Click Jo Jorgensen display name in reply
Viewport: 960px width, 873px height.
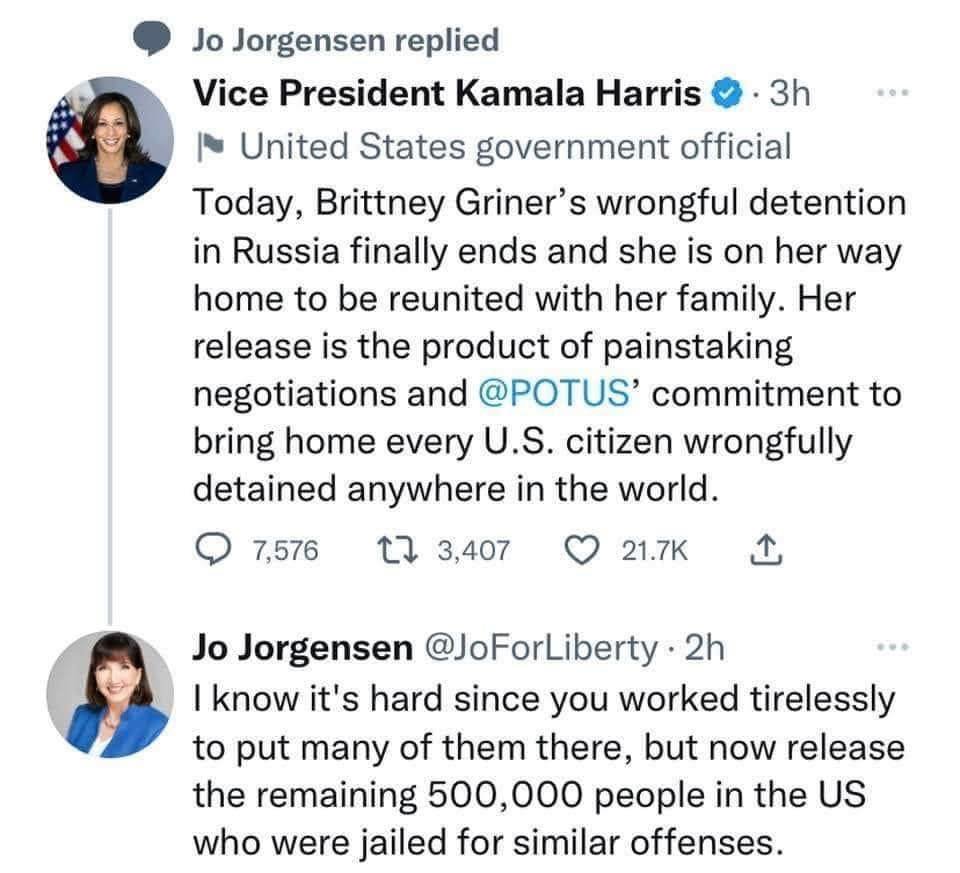pyautogui.click(x=303, y=648)
